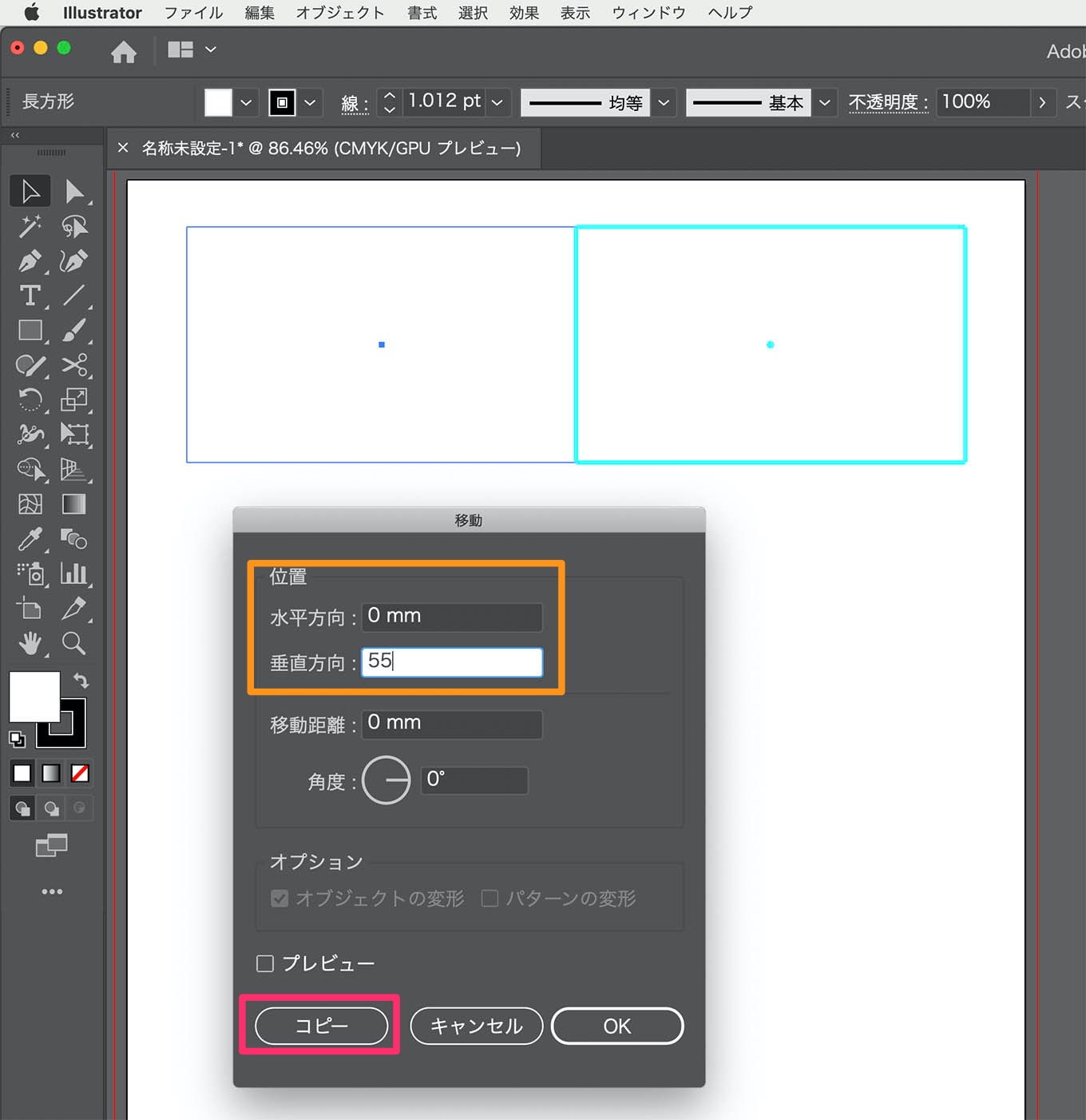This screenshot has width=1086, height=1120.
Task: Select the Zoom tool
Action: (x=74, y=643)
